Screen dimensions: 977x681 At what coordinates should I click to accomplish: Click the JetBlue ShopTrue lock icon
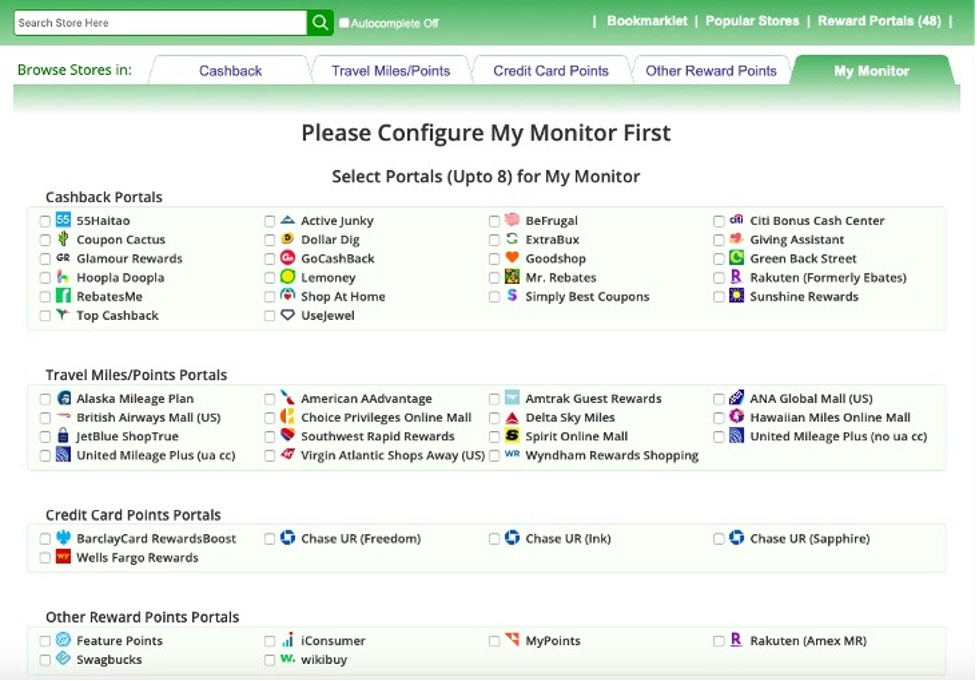click(x=63, y=436)
